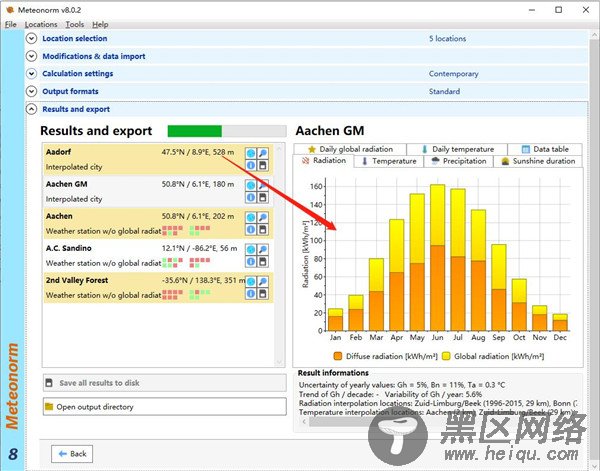This screenshot has height=471, width=600.
Task: Maximize the Meteonorm window
Action: pyautogui.click(x=559, y=10)
